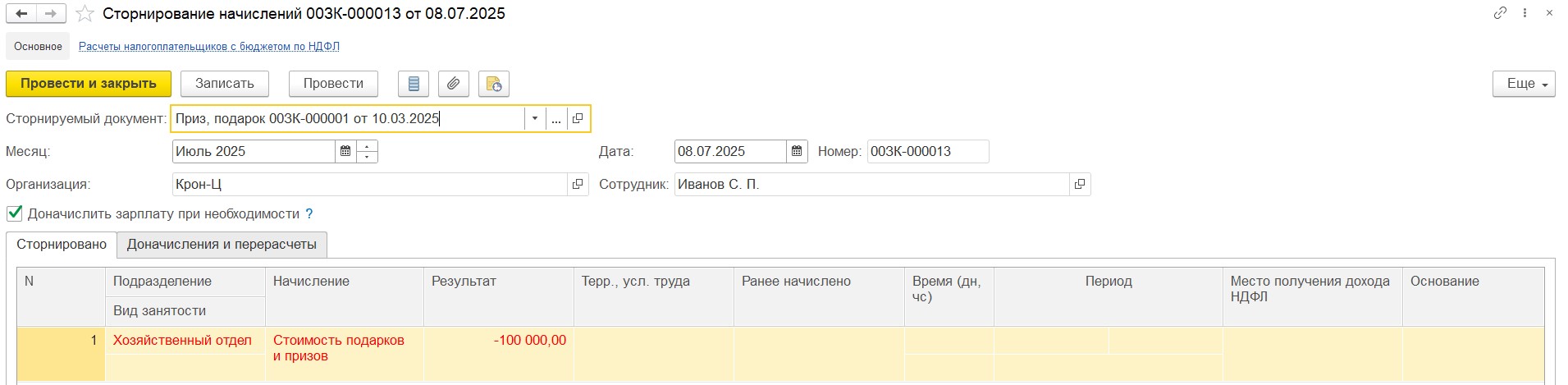This screenshot has height=385, width=1568.
Task: Open employee Иванов С. П. card icon
Action: point(1080,184)
